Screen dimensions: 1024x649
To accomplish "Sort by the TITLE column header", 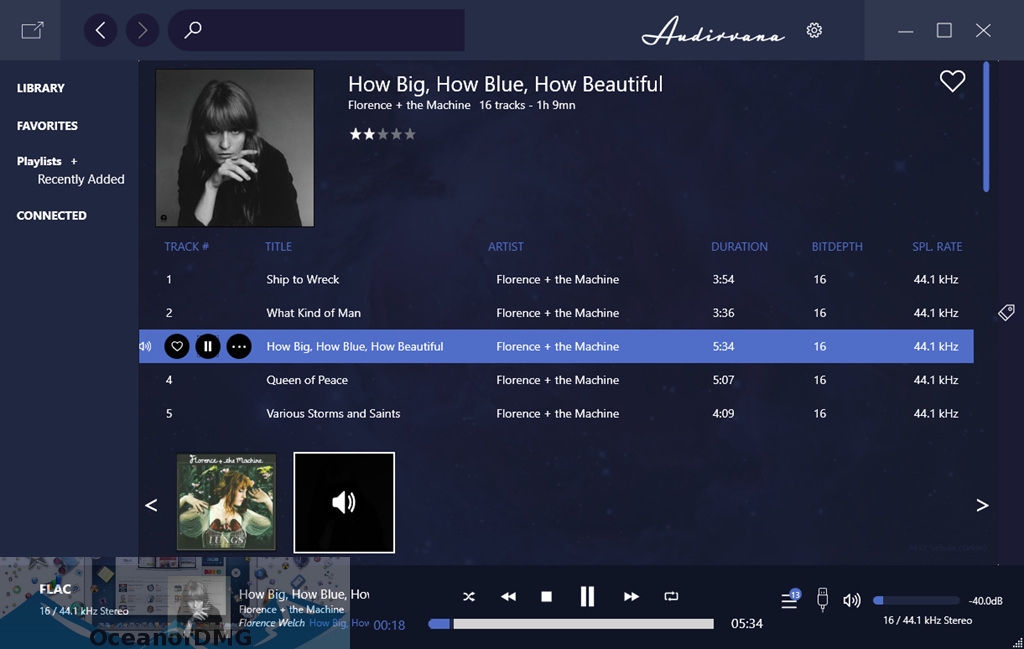I will 278,247.
